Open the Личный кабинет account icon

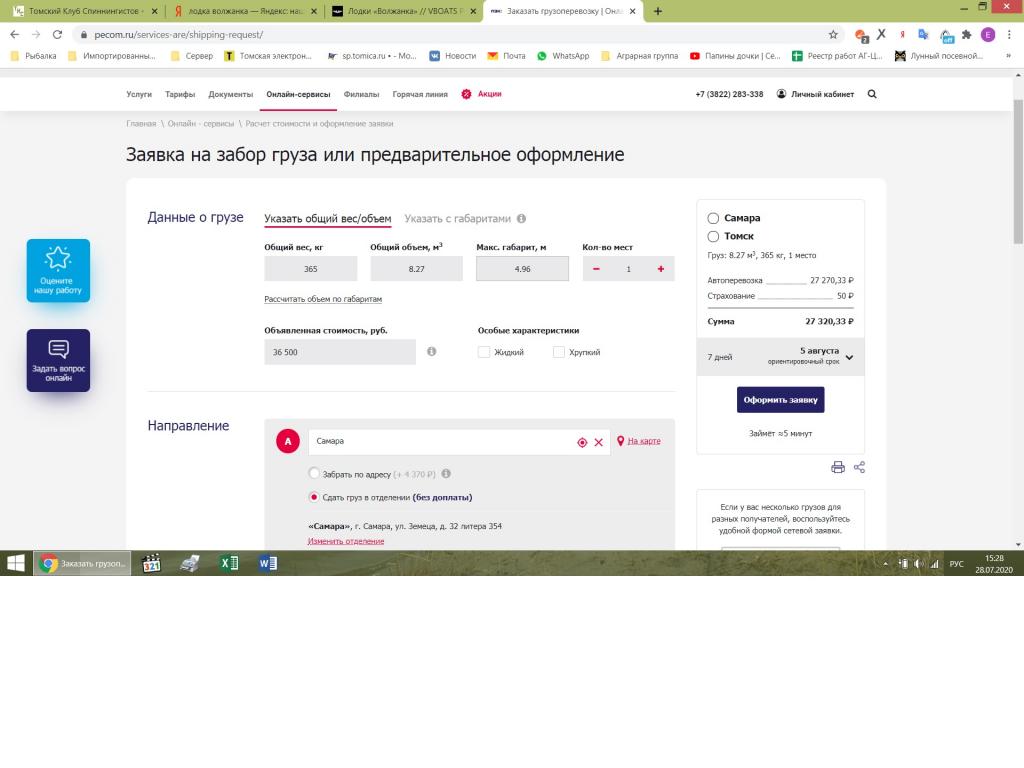click(x=782, y=94)
